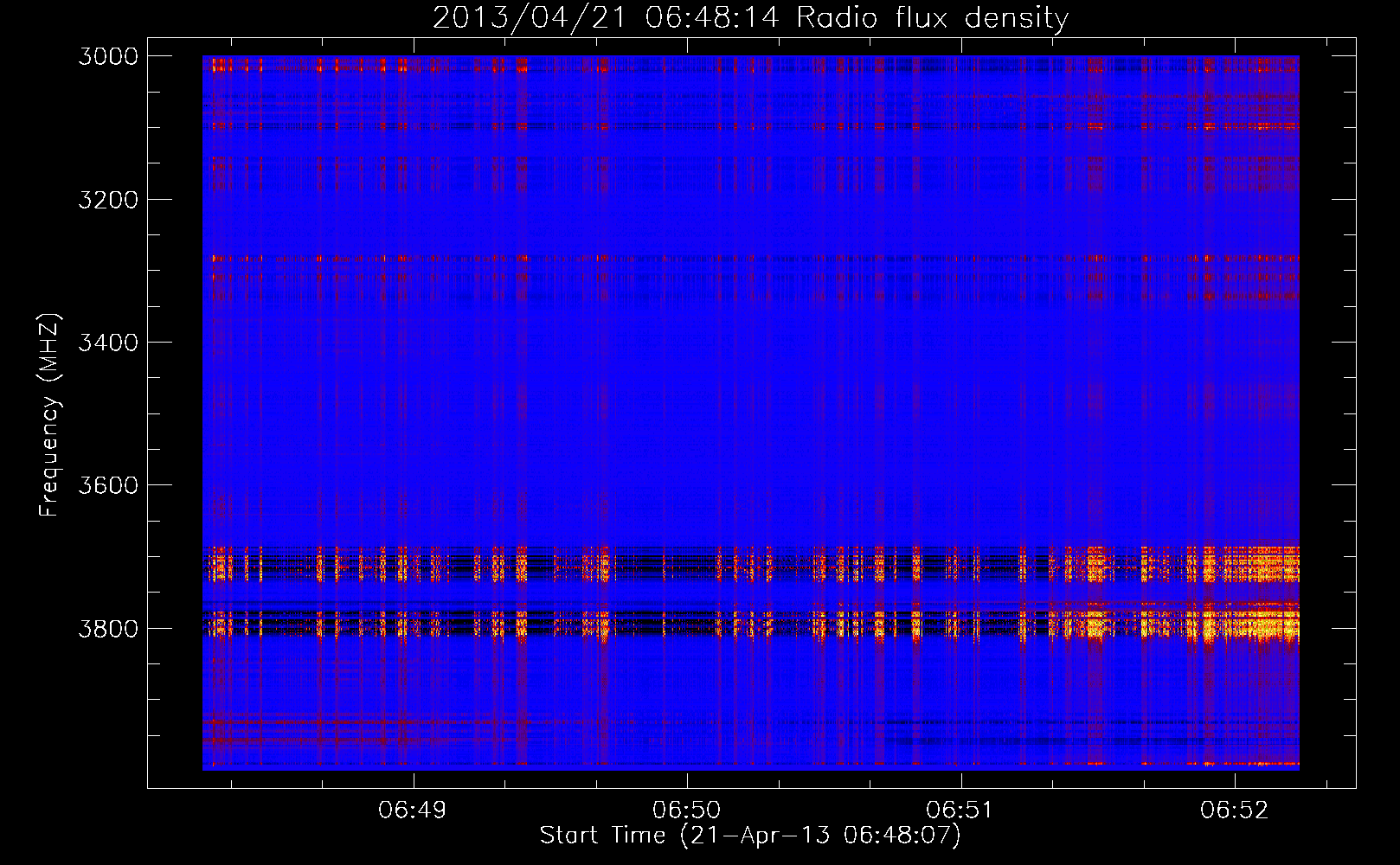Click the y-axis label "Frequency (MHZ)"

click(49, 415)
